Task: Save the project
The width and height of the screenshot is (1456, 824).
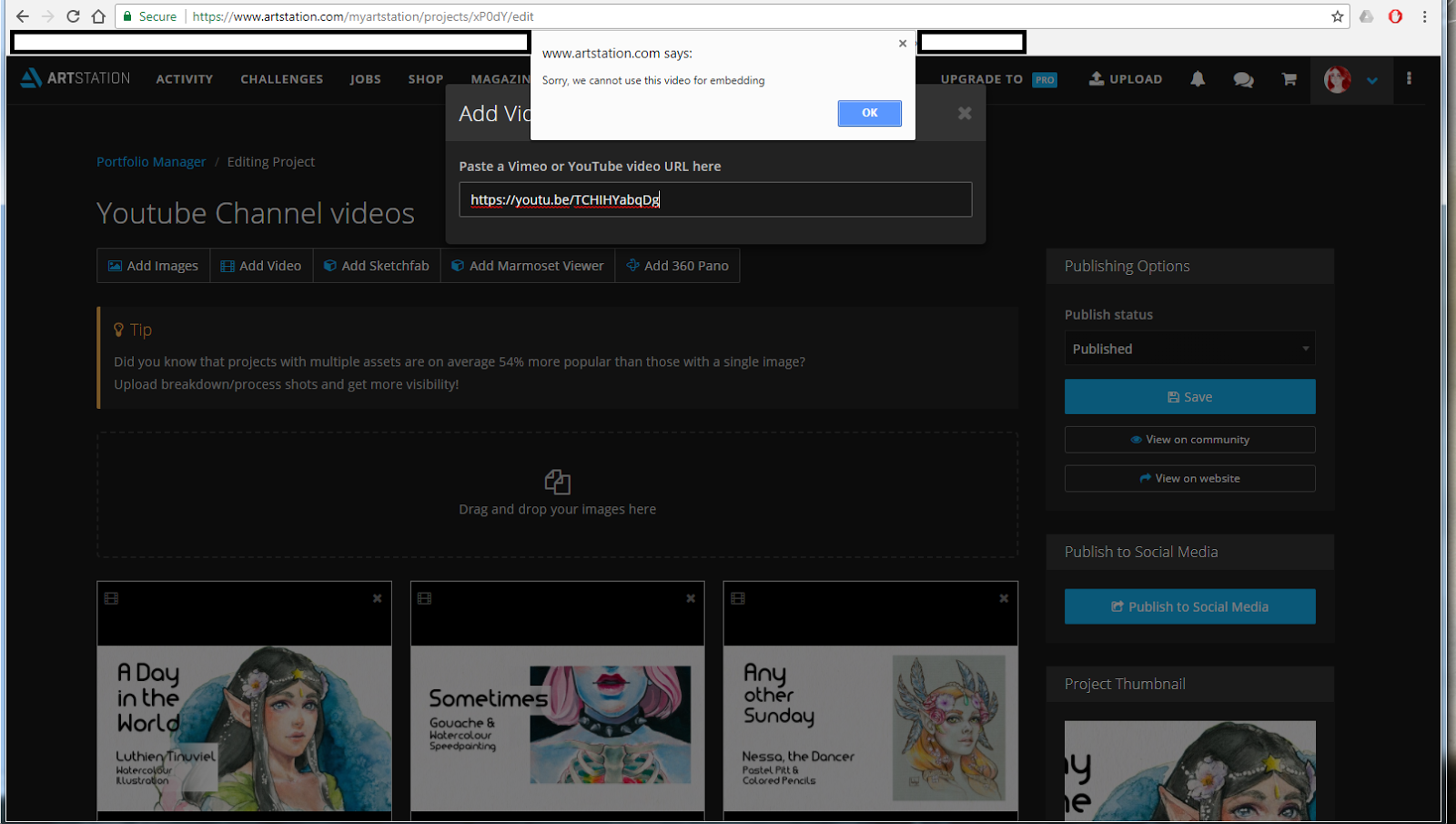Action: (x=1190, y=397)
